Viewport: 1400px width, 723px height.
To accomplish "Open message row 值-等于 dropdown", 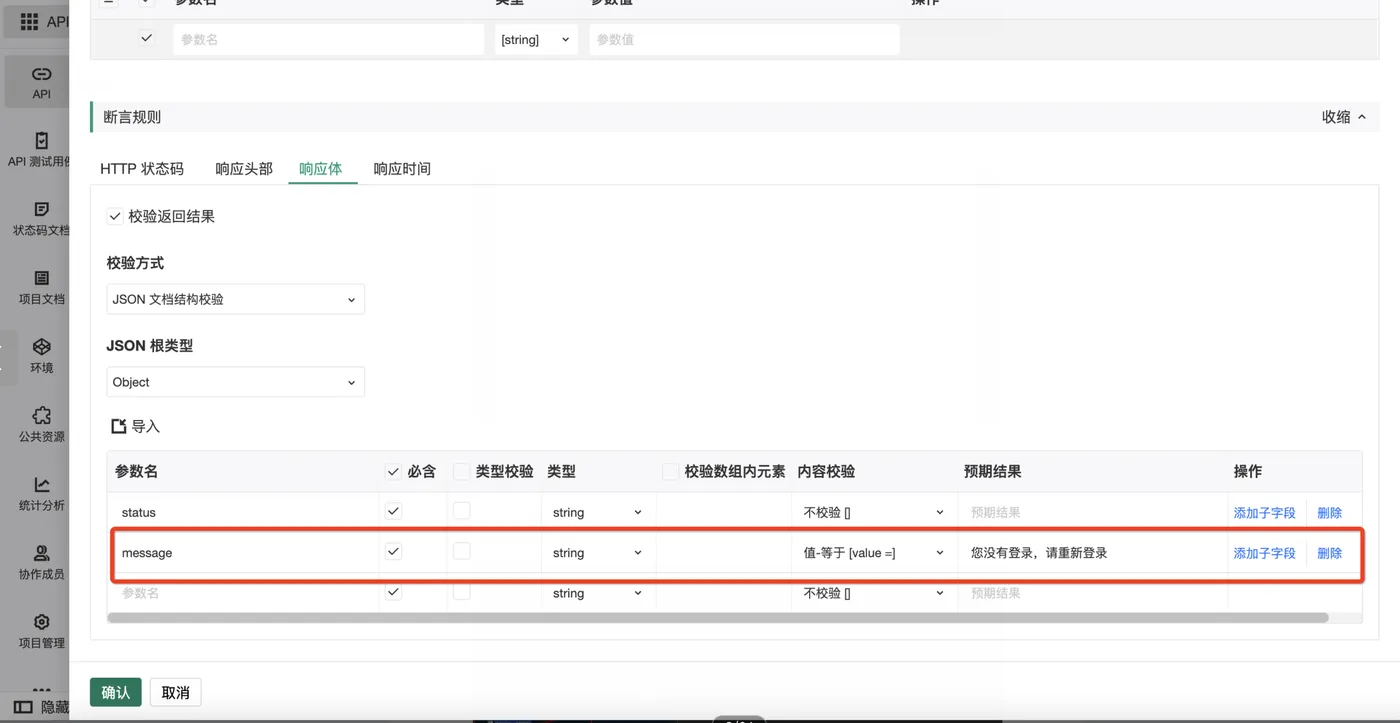I will click(x=873, y=552).
